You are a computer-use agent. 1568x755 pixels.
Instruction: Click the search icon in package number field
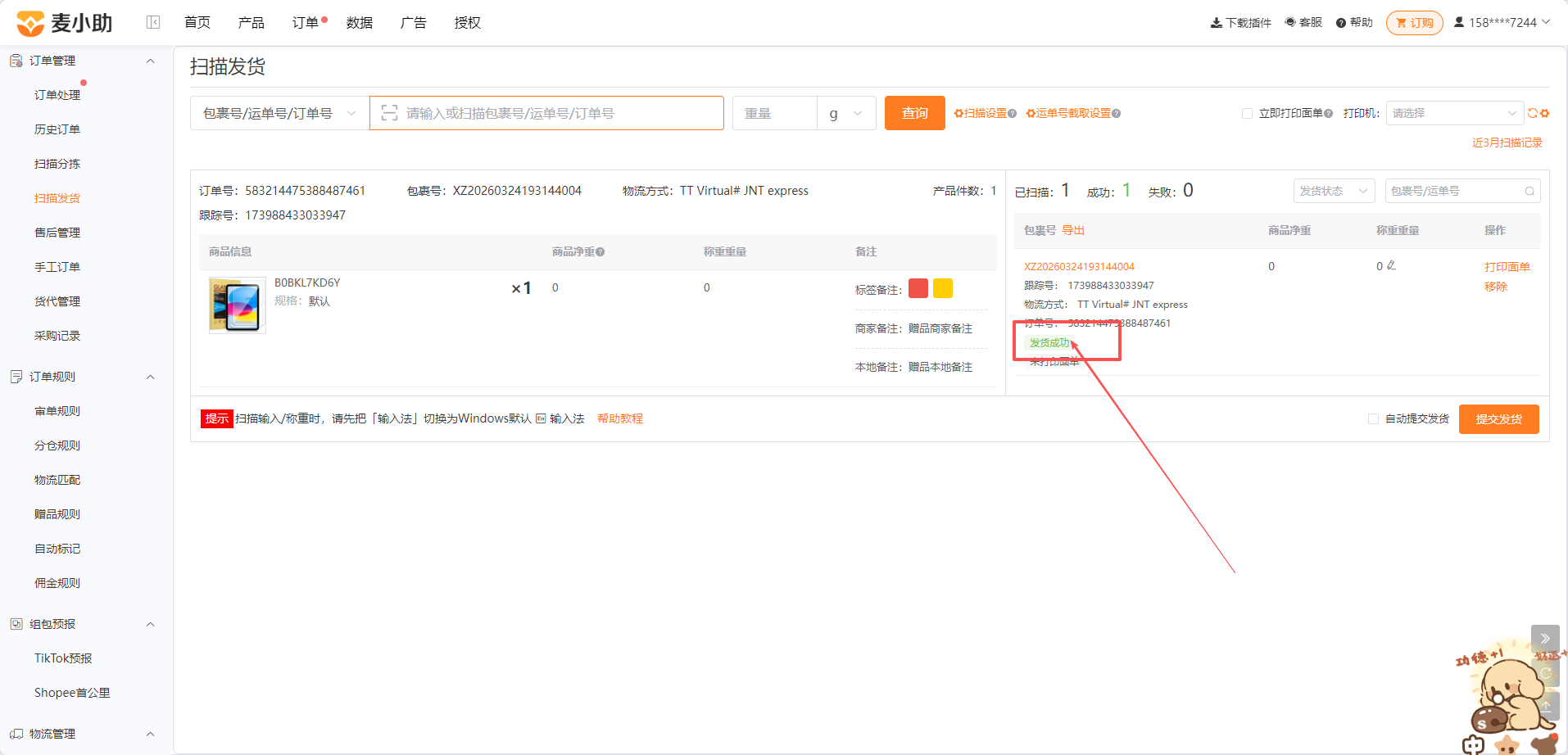(x=1529, y=191)
